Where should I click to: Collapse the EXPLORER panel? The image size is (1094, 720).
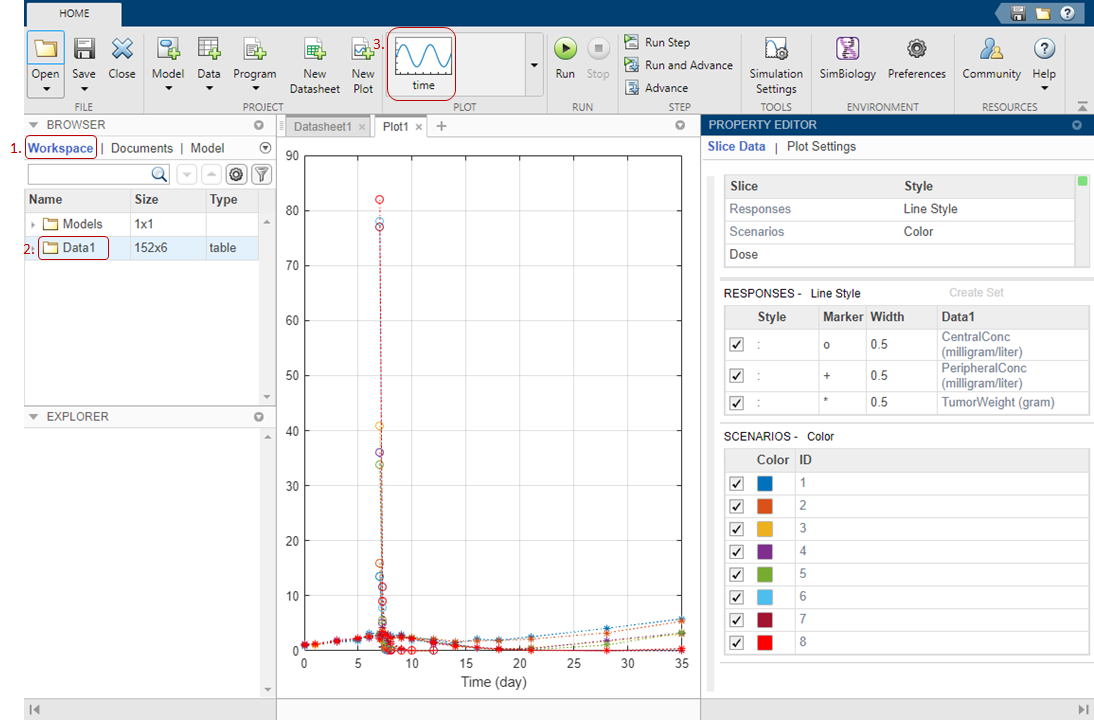(x=33, y=417)
